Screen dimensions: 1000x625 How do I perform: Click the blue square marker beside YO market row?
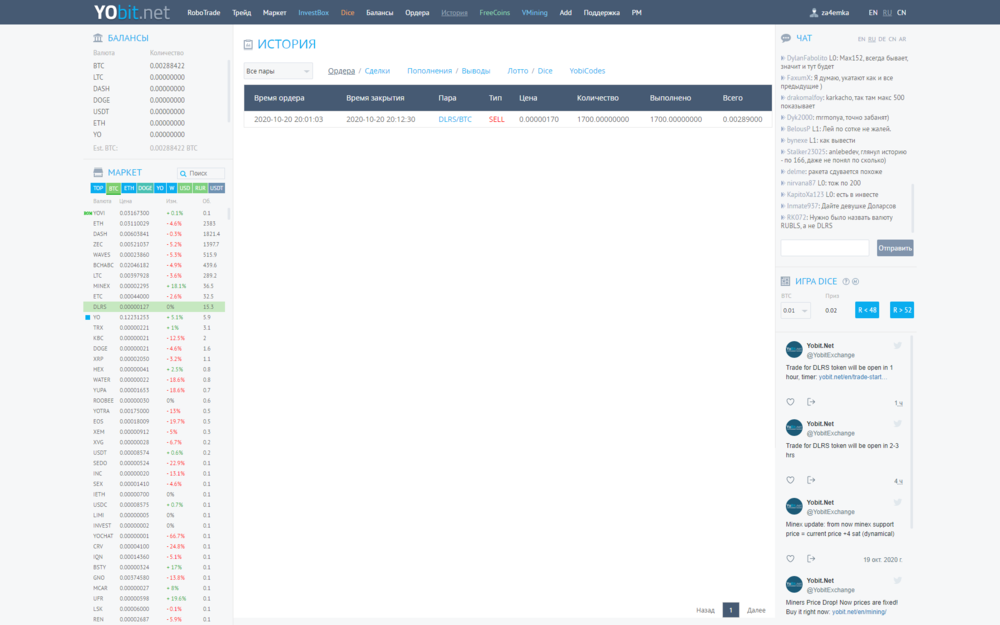(87, 317)
